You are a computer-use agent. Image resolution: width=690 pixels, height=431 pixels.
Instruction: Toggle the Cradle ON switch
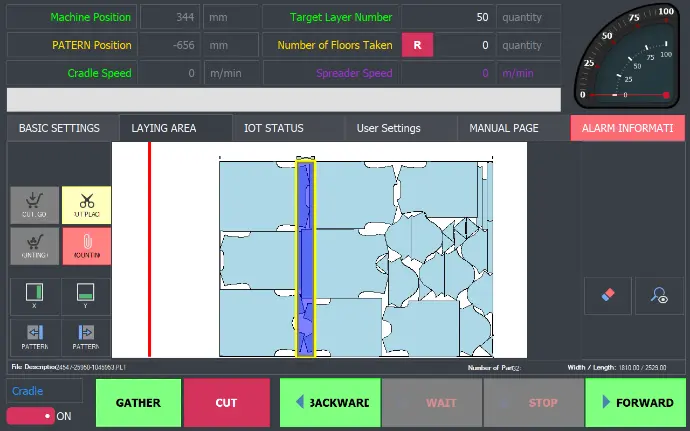(30, 416)
